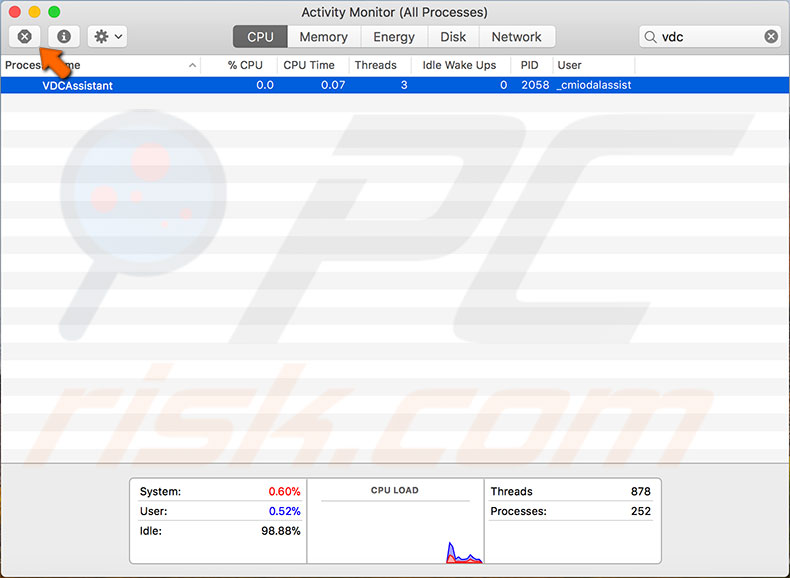
Task: Open the process Inspect info button
Action: 63,36
